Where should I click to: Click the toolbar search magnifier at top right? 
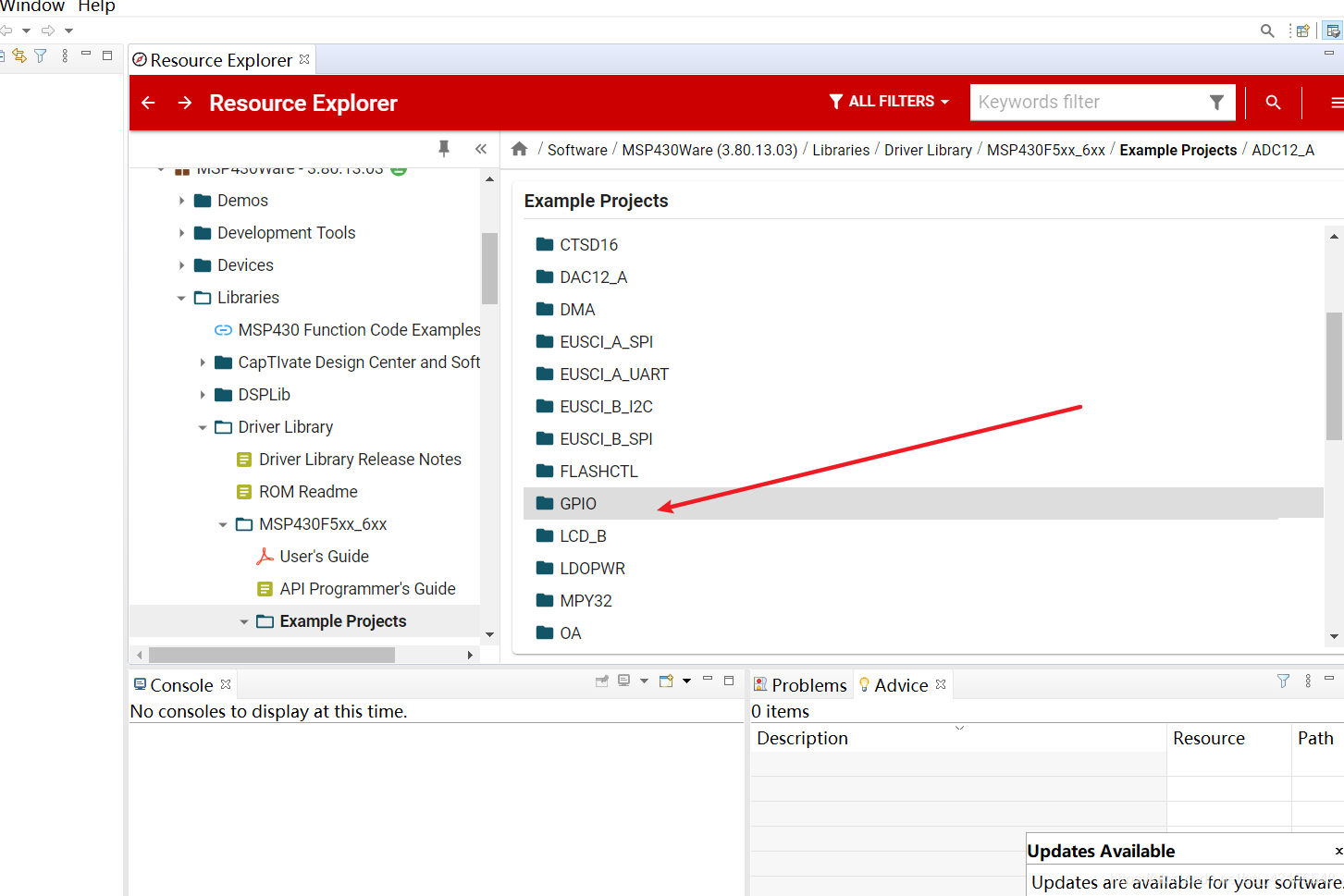pos(1267,31)
